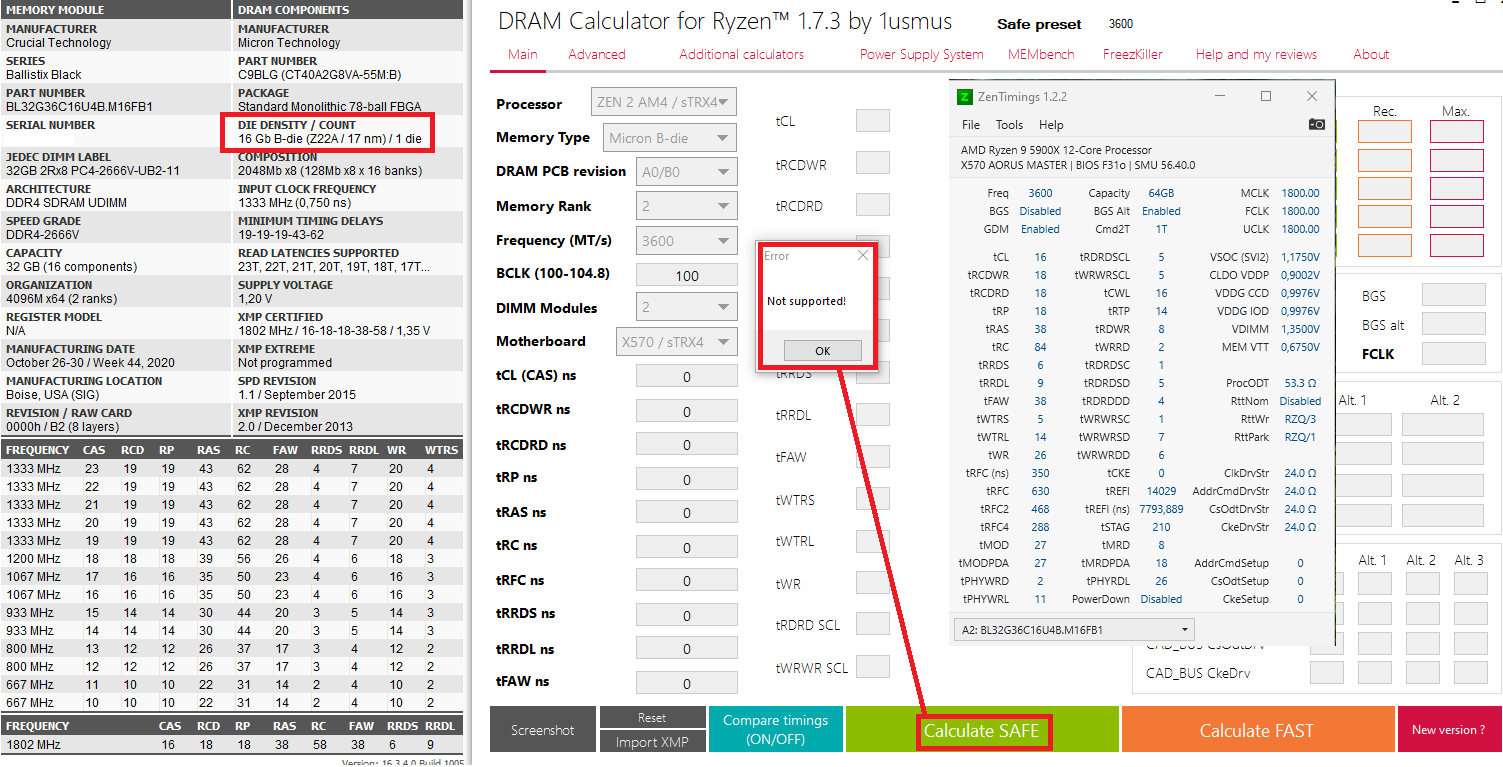The width and height of the screenshot is (1503, 767).
Task: Click the 1200 MHz timing row
Action: 232,559
